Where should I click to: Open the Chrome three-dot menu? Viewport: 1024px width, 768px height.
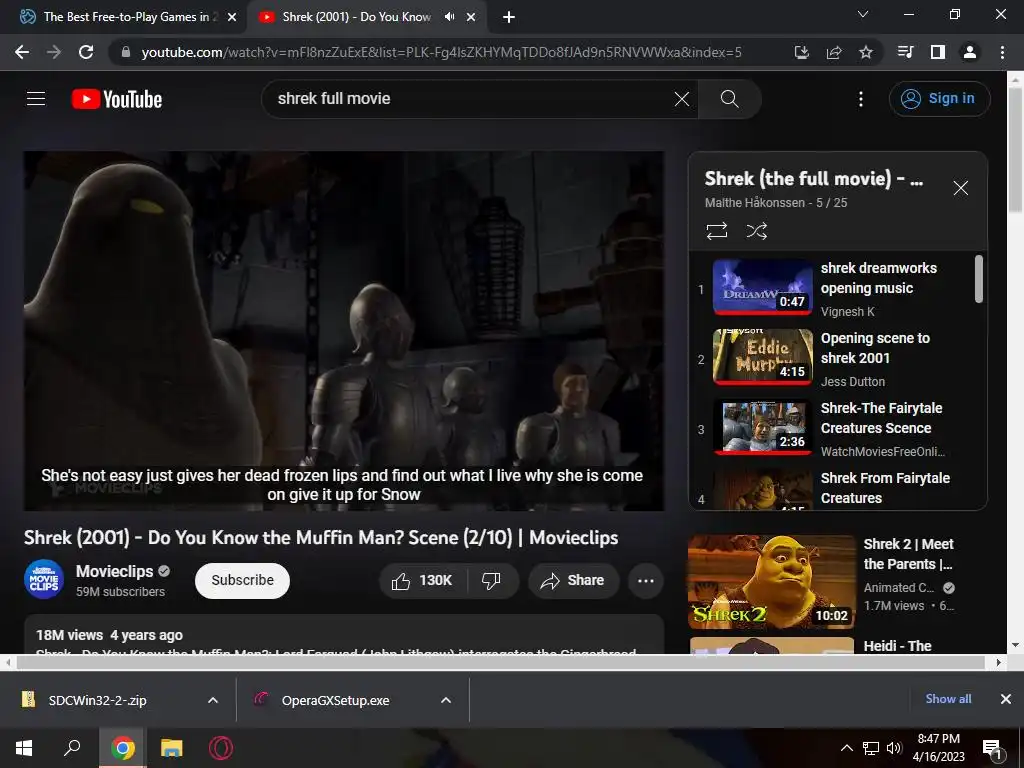[1002, 52]
